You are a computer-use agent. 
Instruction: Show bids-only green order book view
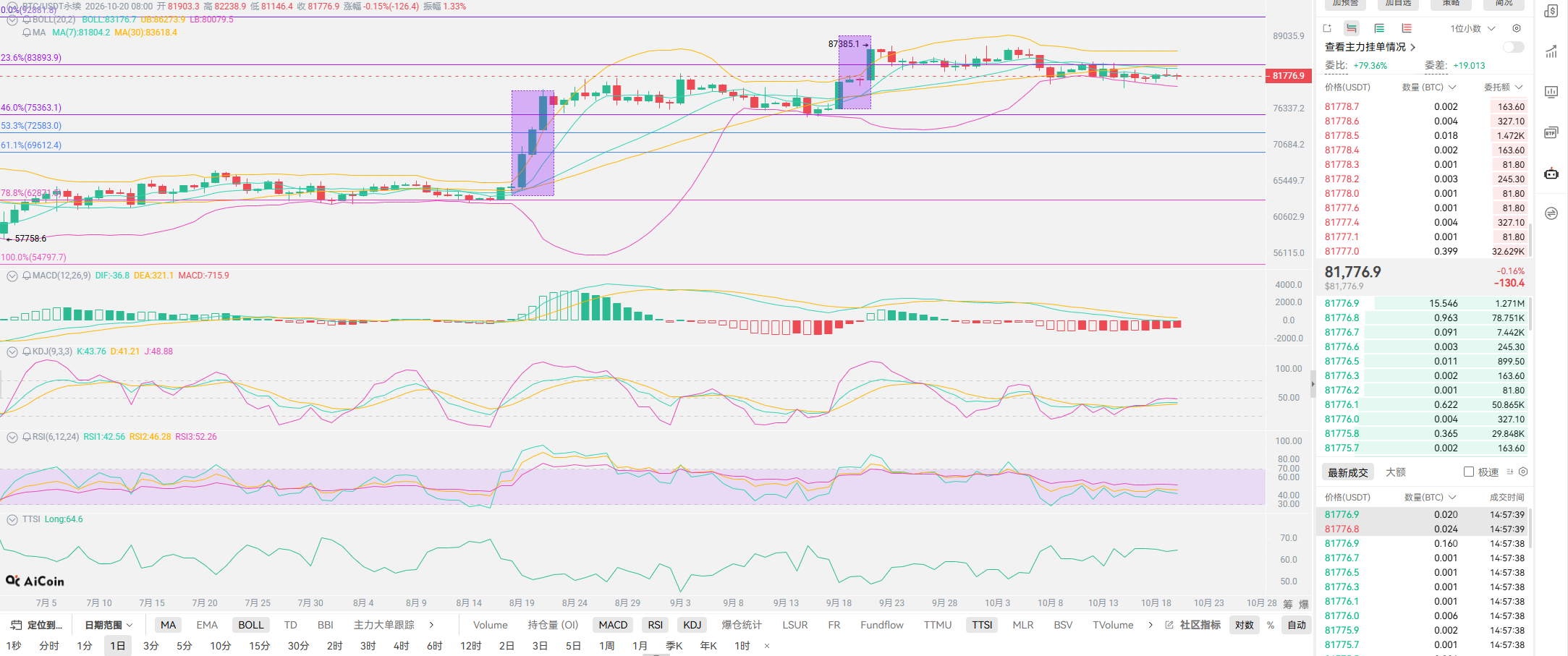click(x=1379, y=28)
